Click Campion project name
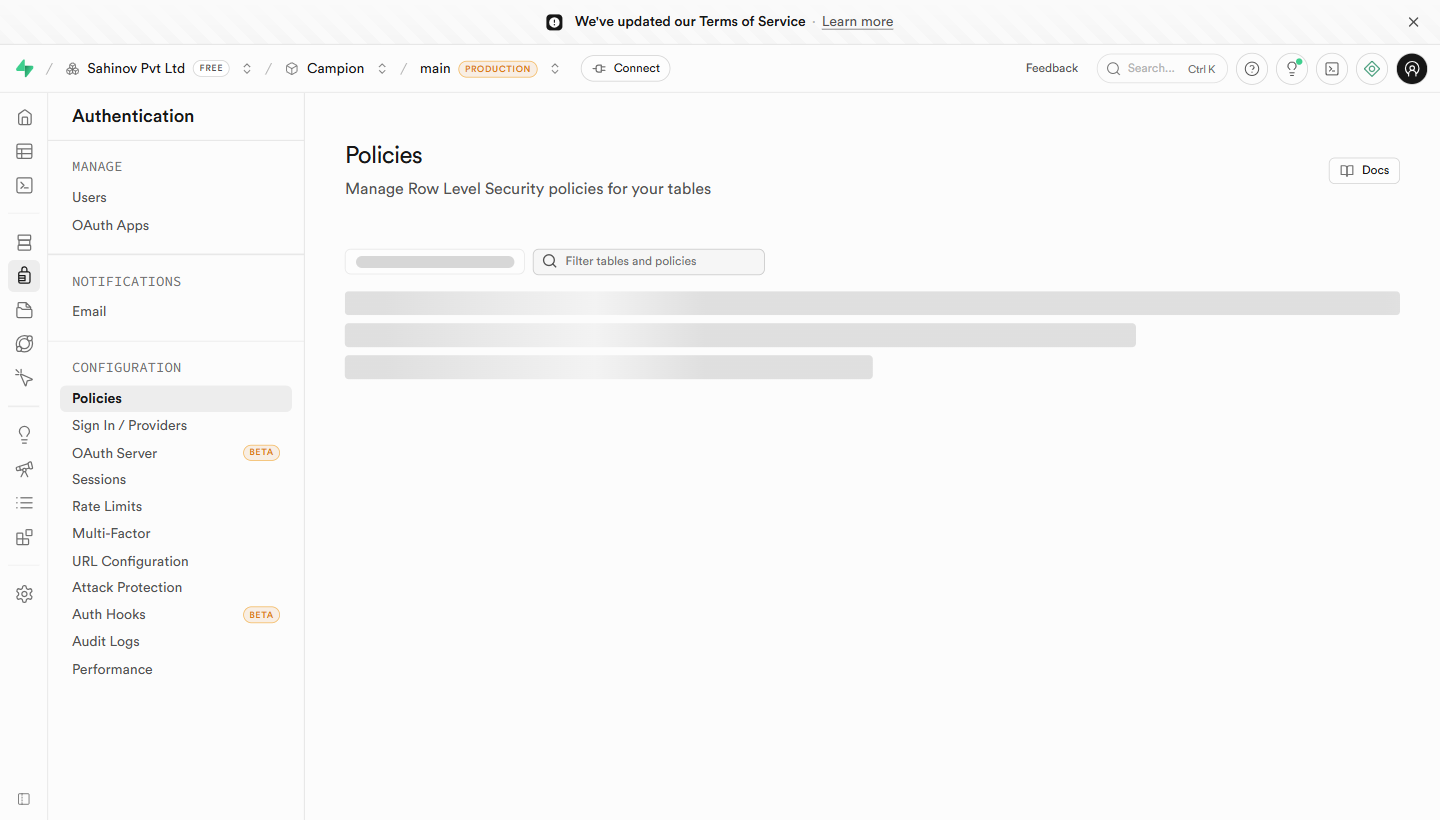 [335, 68]
